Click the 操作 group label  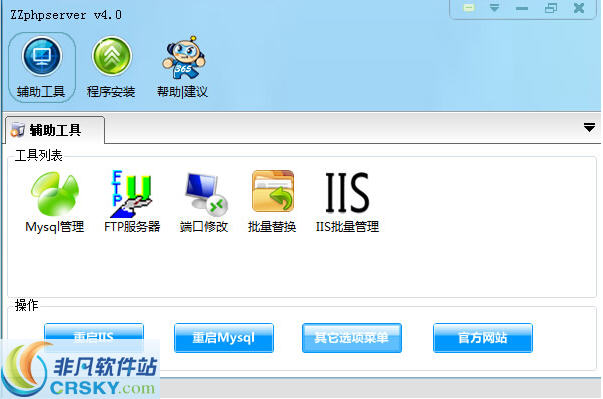pos(27,305)
